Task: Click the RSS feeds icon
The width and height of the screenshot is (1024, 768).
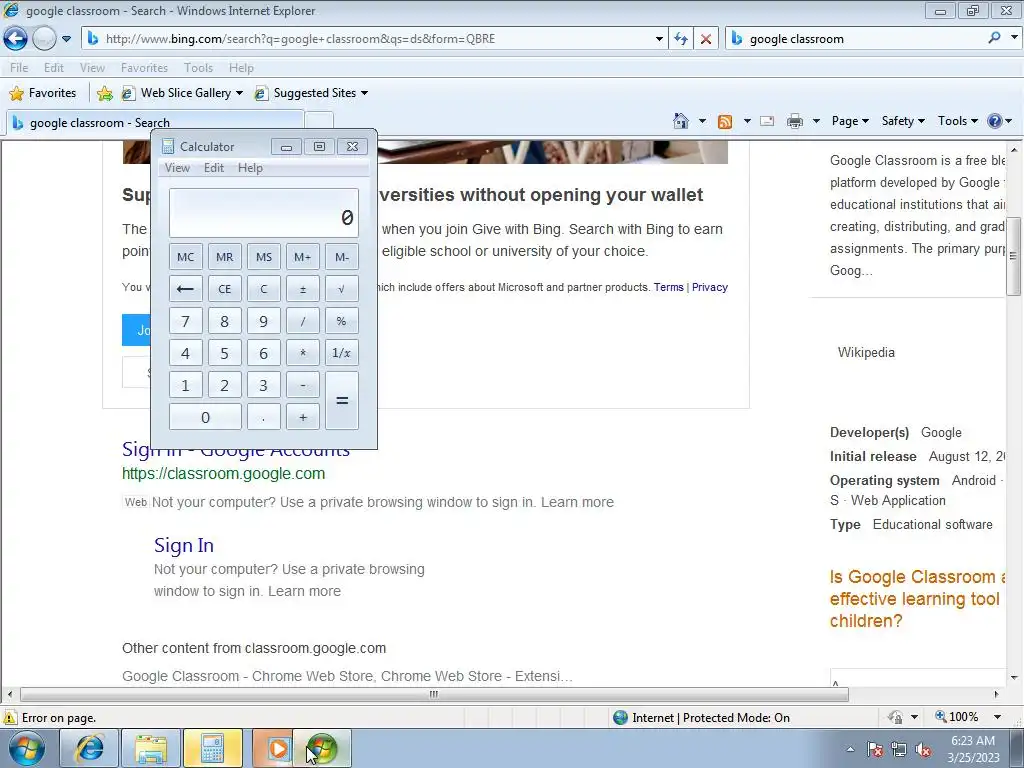Action: click(x=724, y=121)
